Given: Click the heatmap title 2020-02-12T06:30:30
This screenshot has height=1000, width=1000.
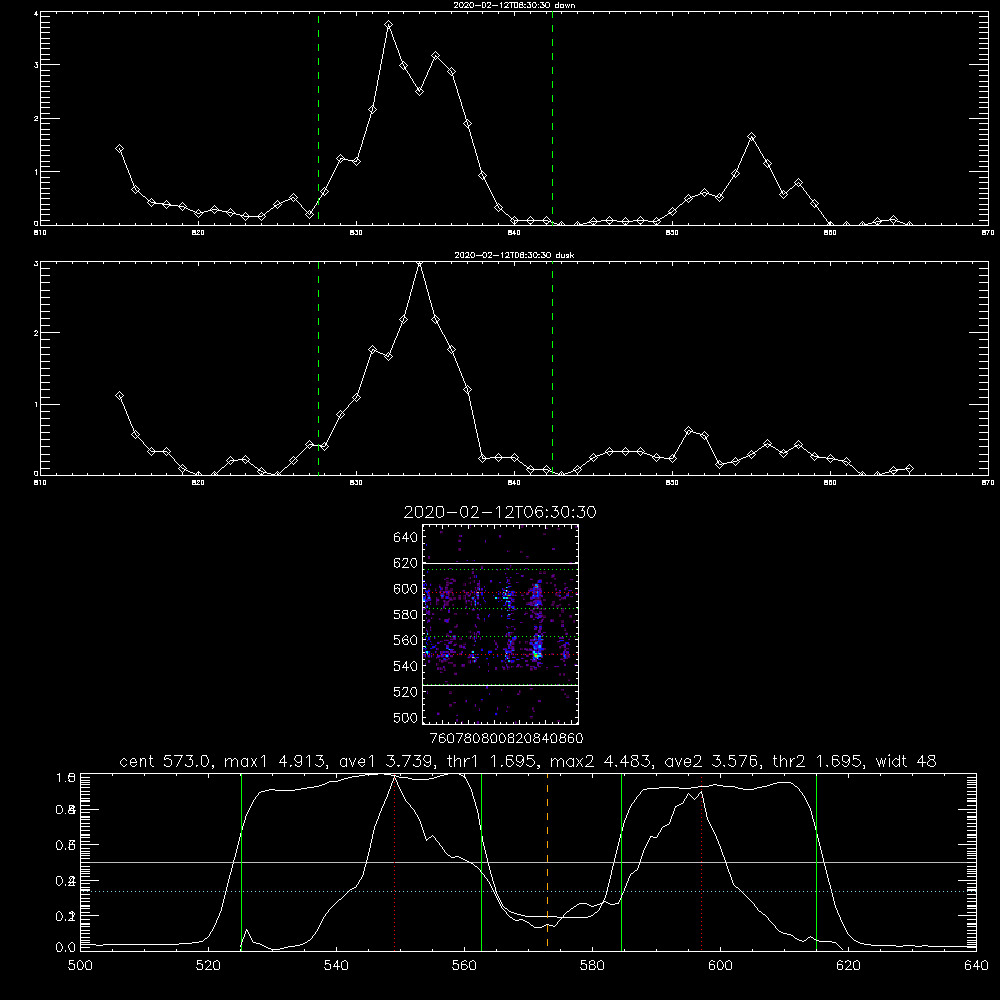Looking at the screenshot, I should click(x=500, y=512).
